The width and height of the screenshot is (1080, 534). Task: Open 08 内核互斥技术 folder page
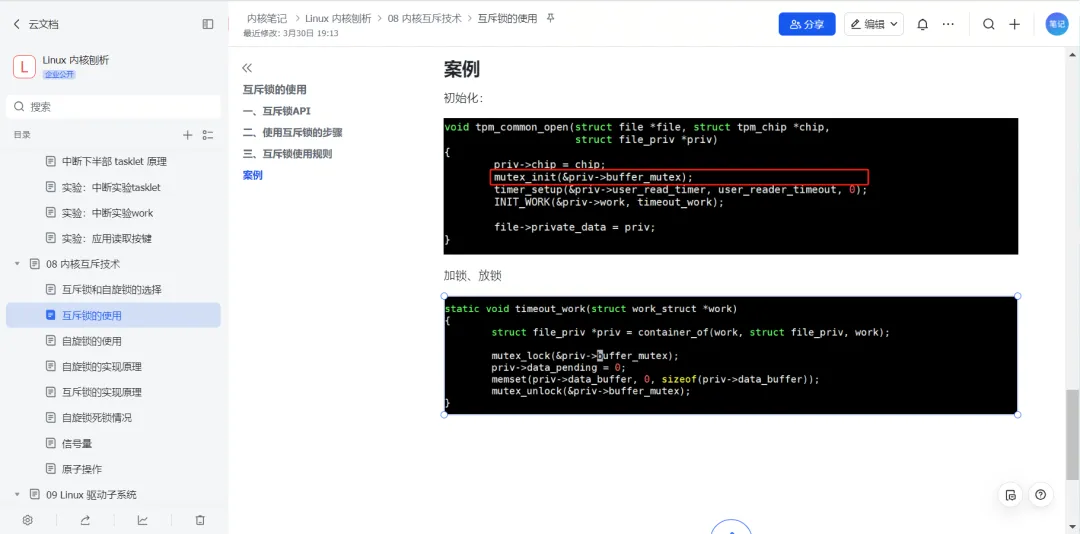click(83, 264)
